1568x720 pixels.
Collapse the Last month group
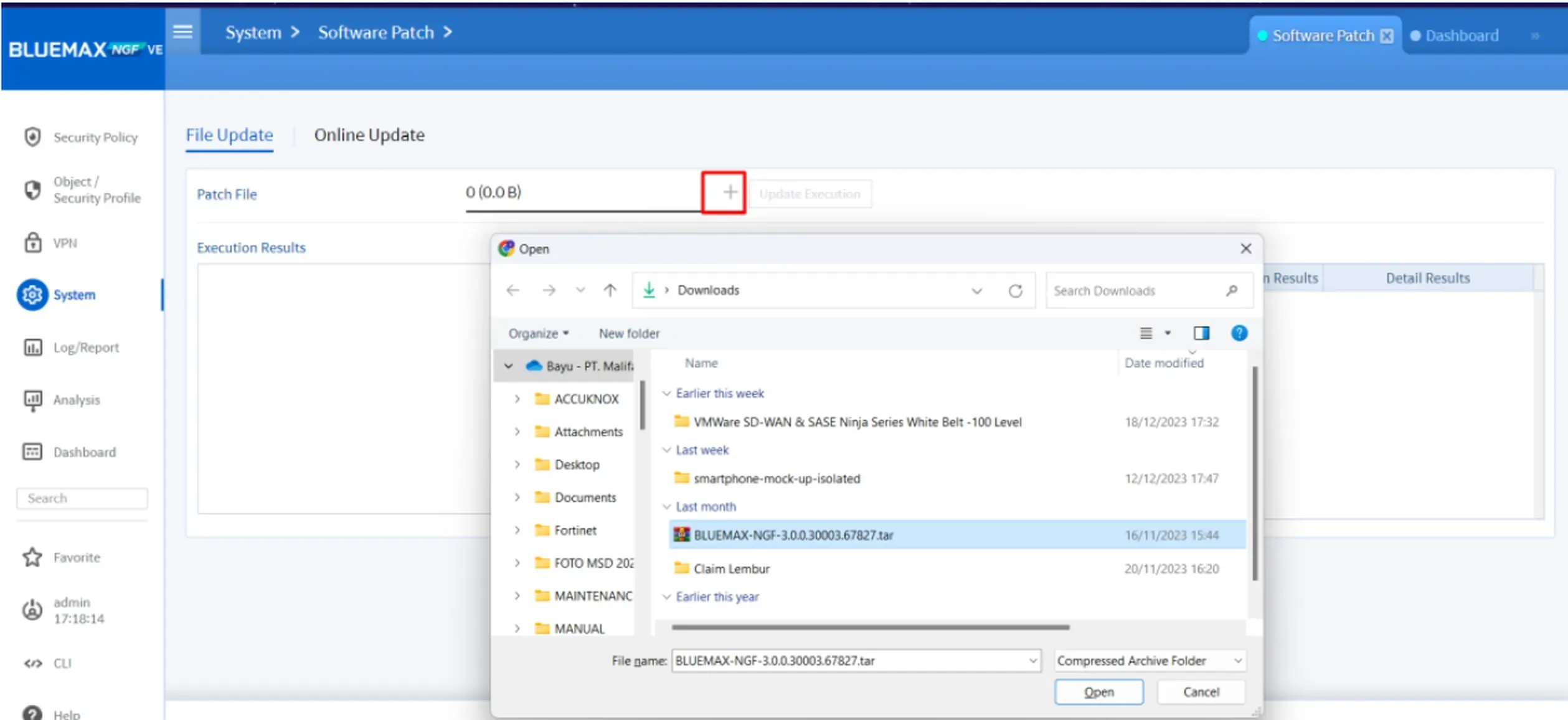click(666, 506)
